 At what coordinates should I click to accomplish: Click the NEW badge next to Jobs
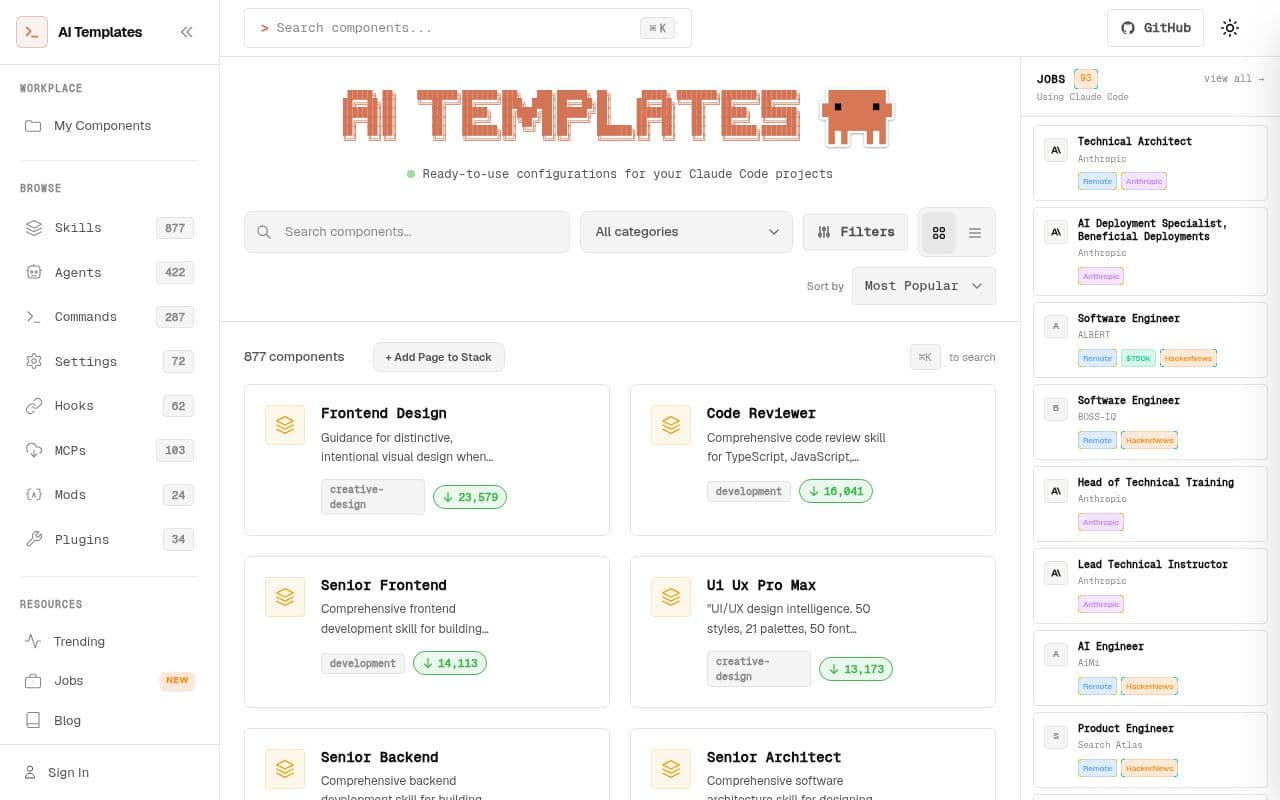(177, 681)
